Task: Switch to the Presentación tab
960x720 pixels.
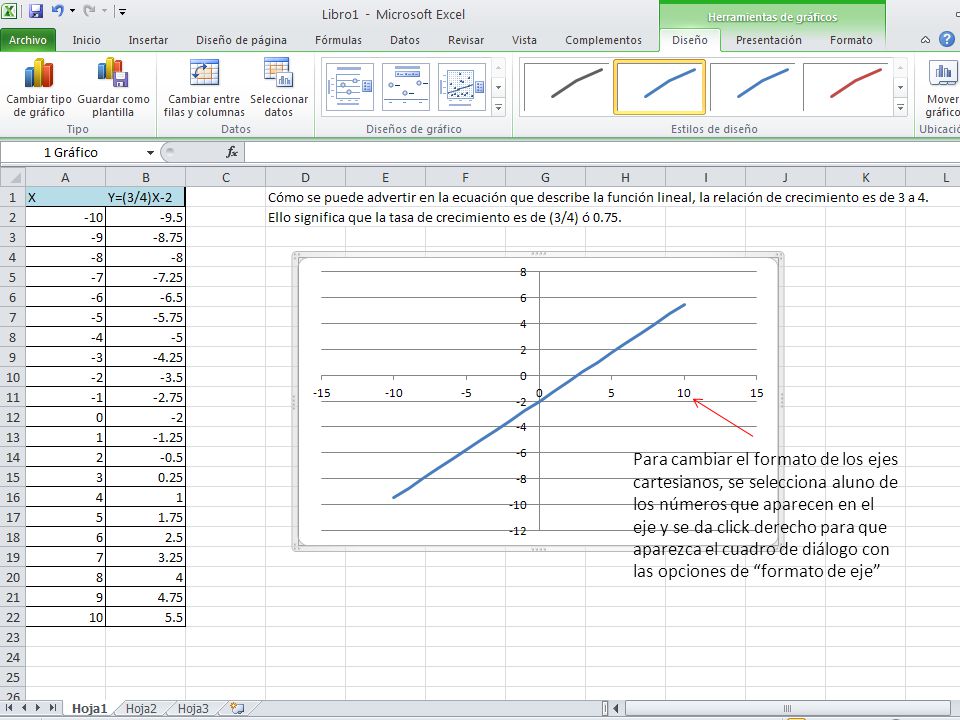Action: point(768,40)
